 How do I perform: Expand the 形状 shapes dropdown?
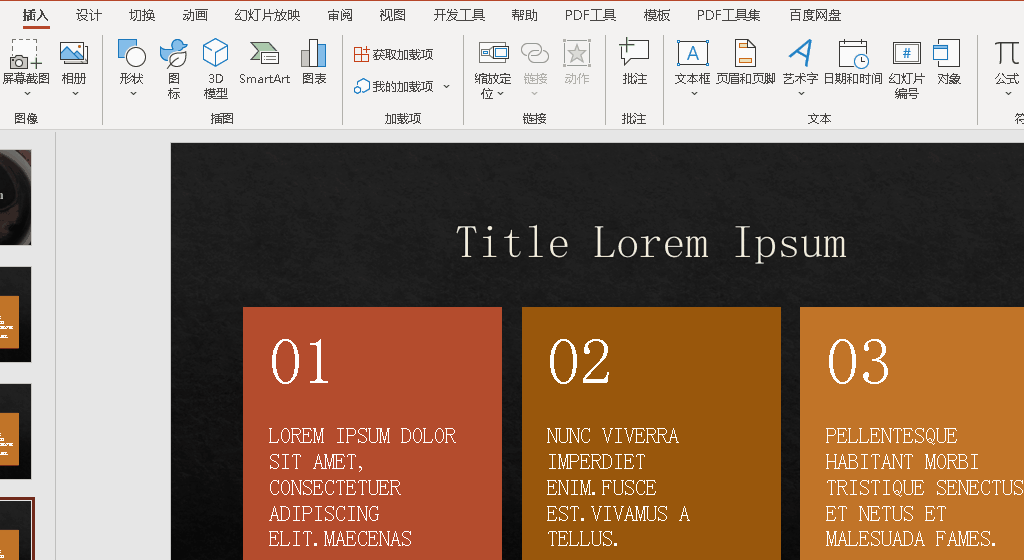tap(132, 94)
